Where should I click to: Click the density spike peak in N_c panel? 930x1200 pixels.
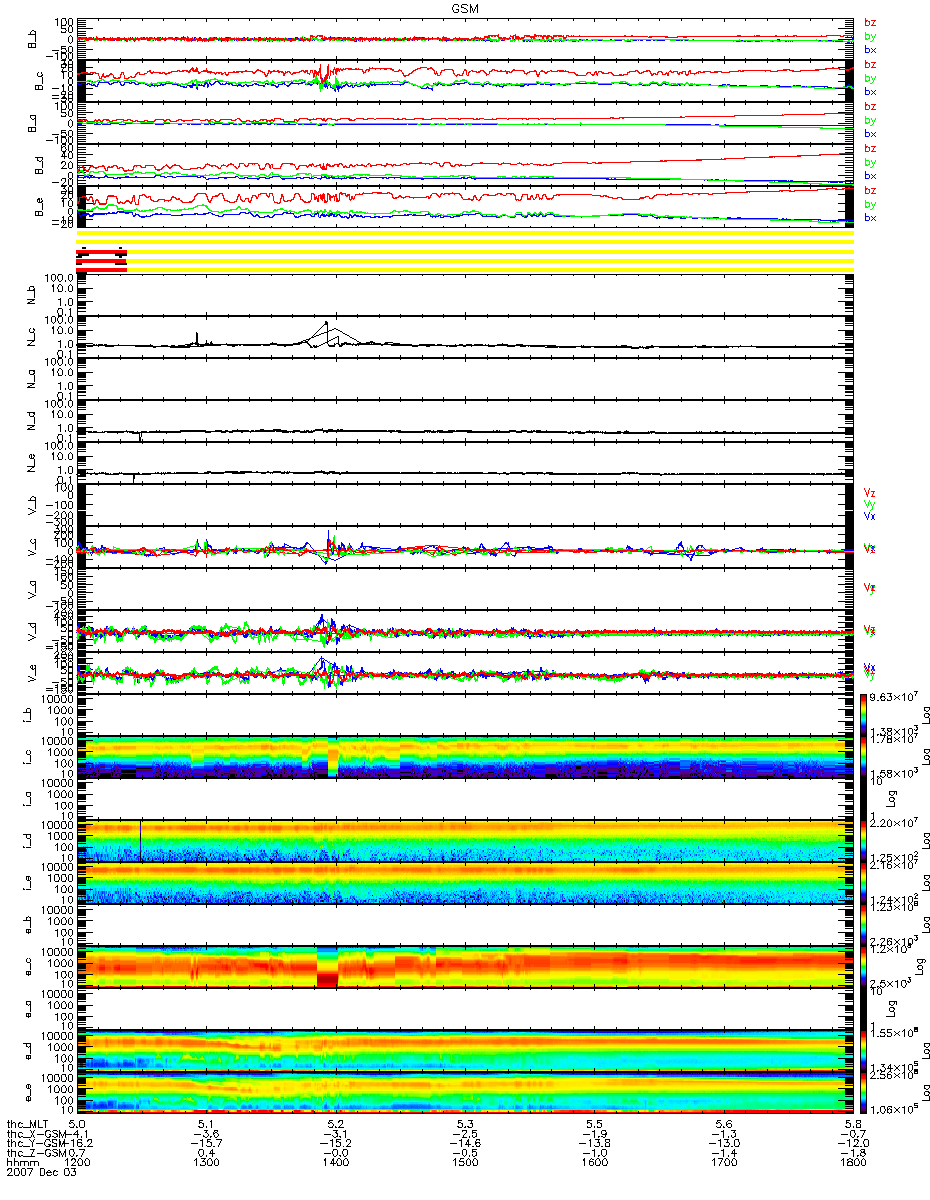326,321
